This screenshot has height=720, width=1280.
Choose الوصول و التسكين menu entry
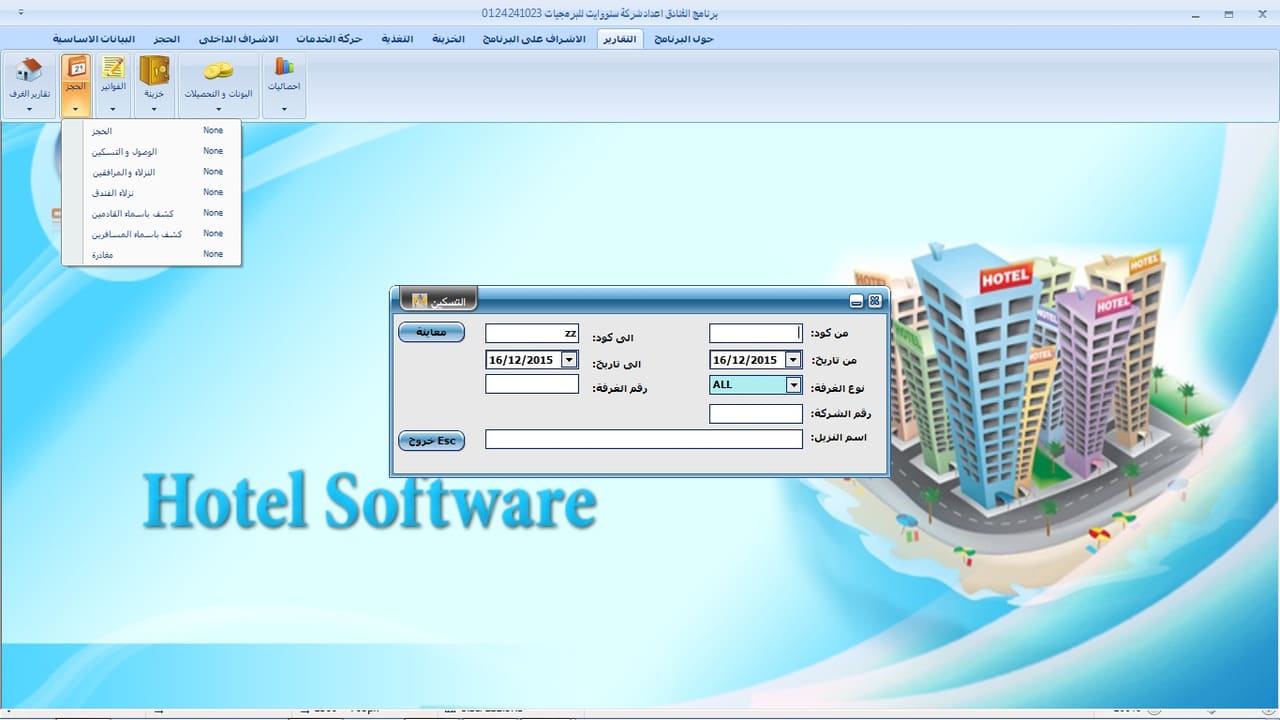pos(152,152)
